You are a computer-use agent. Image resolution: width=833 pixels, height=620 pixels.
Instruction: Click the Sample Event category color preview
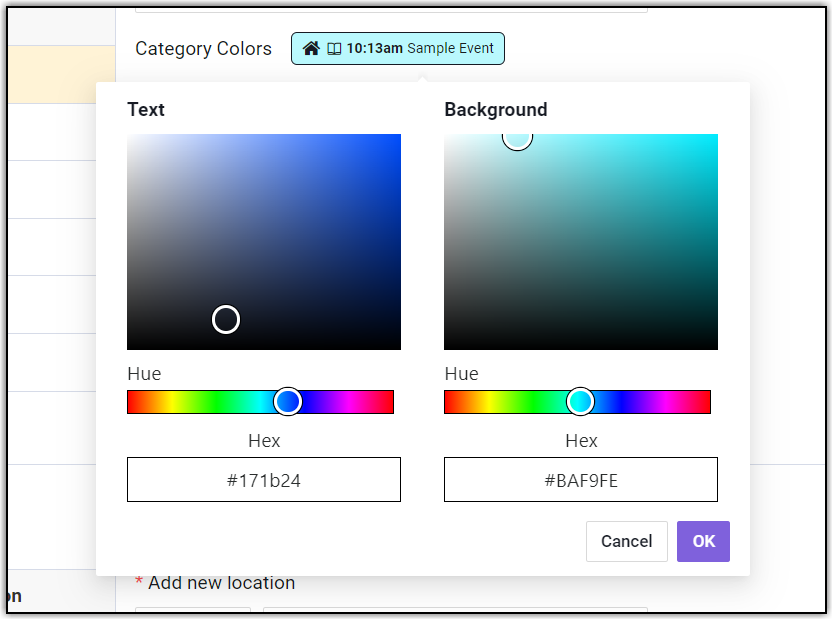pos(398,48)
